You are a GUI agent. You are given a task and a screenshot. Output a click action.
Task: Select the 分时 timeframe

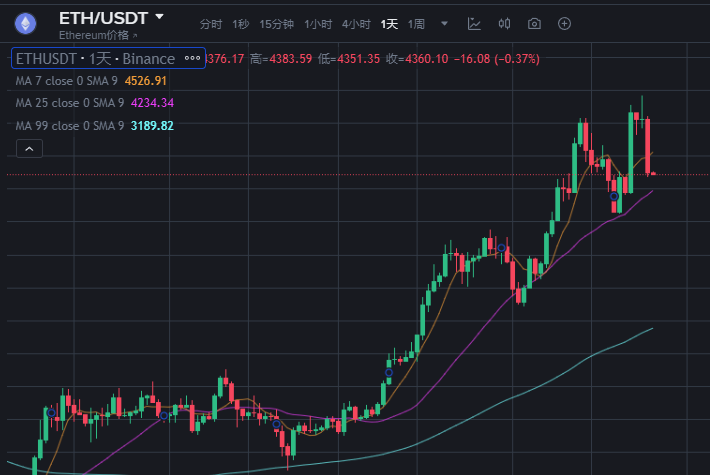[x=210, y=23]
